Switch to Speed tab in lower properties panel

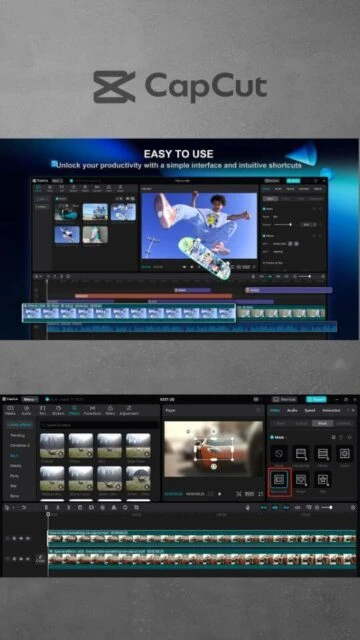310,410
